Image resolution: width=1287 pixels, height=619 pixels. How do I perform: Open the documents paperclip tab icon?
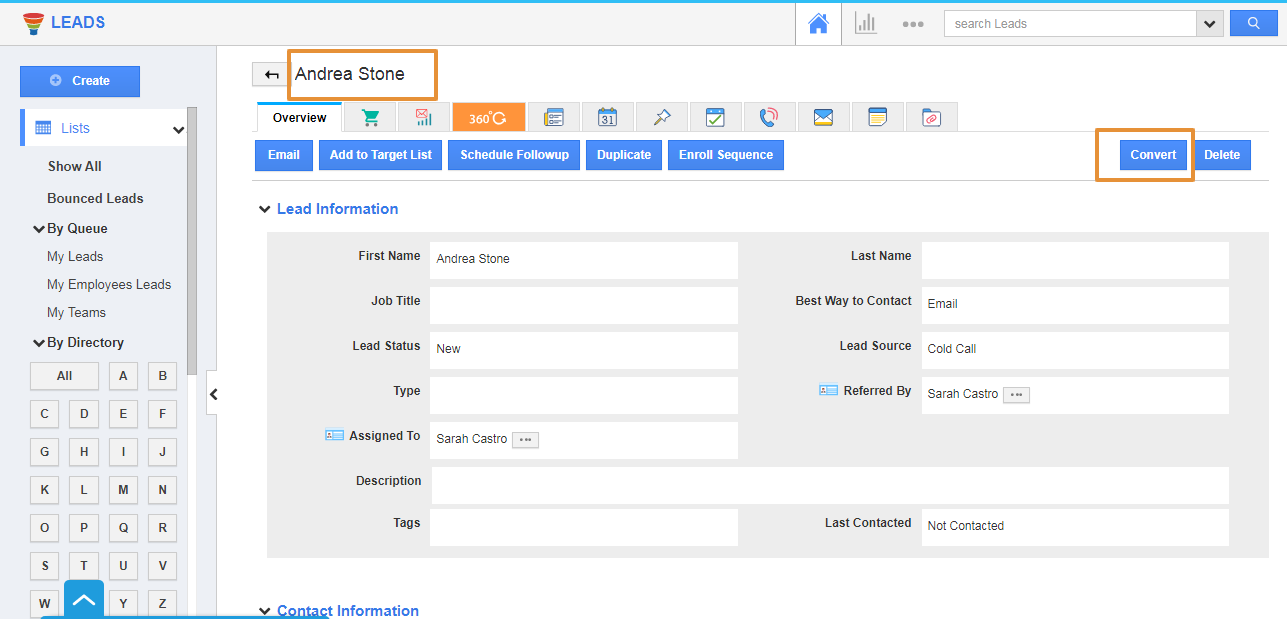click(x=931, y=118)
